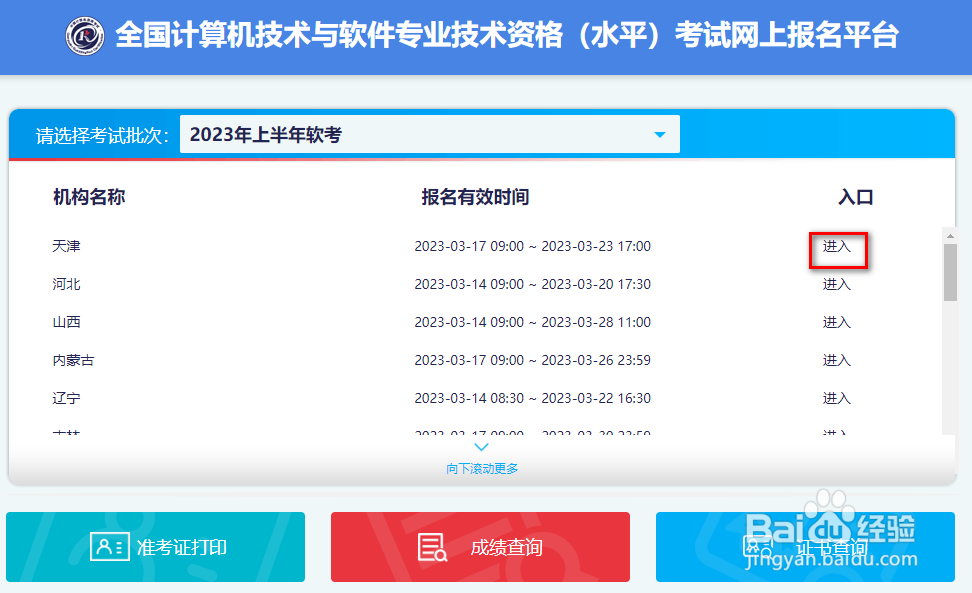Viewport: 972px width, 593px height.
Task: Click the circular platform logo in header
Action: [85, 35]
